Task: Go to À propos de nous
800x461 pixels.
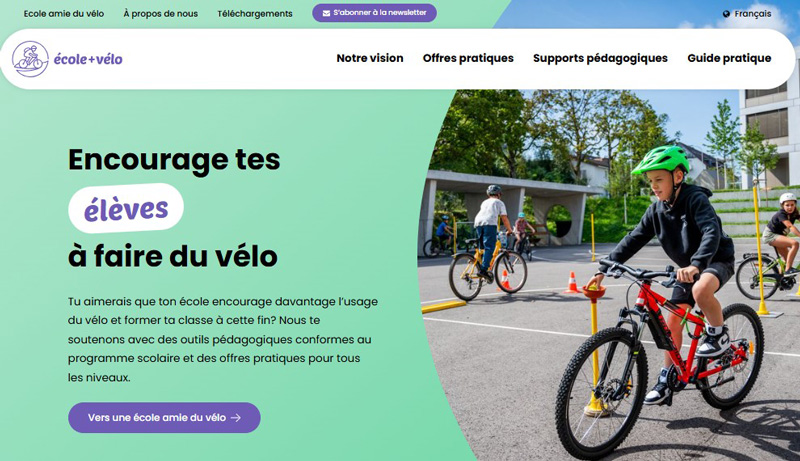Action: (x=161, y=14)
